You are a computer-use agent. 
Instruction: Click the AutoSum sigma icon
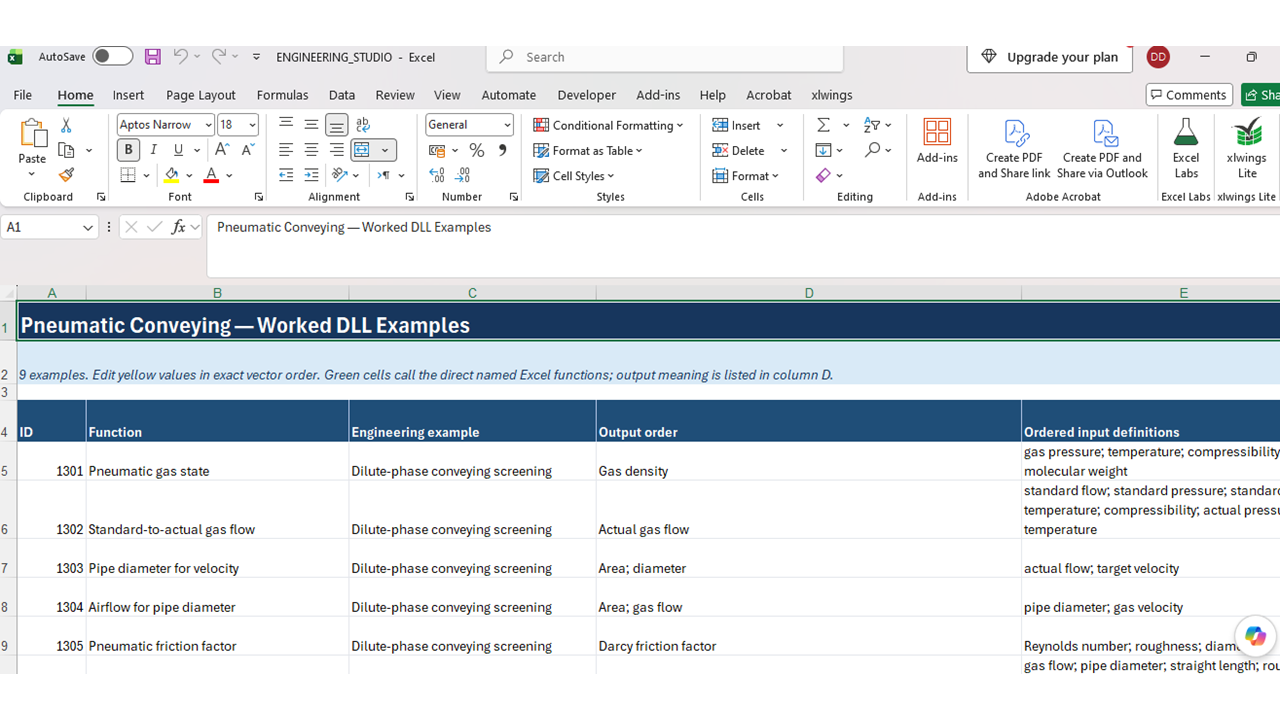click(x=823, y=125)
